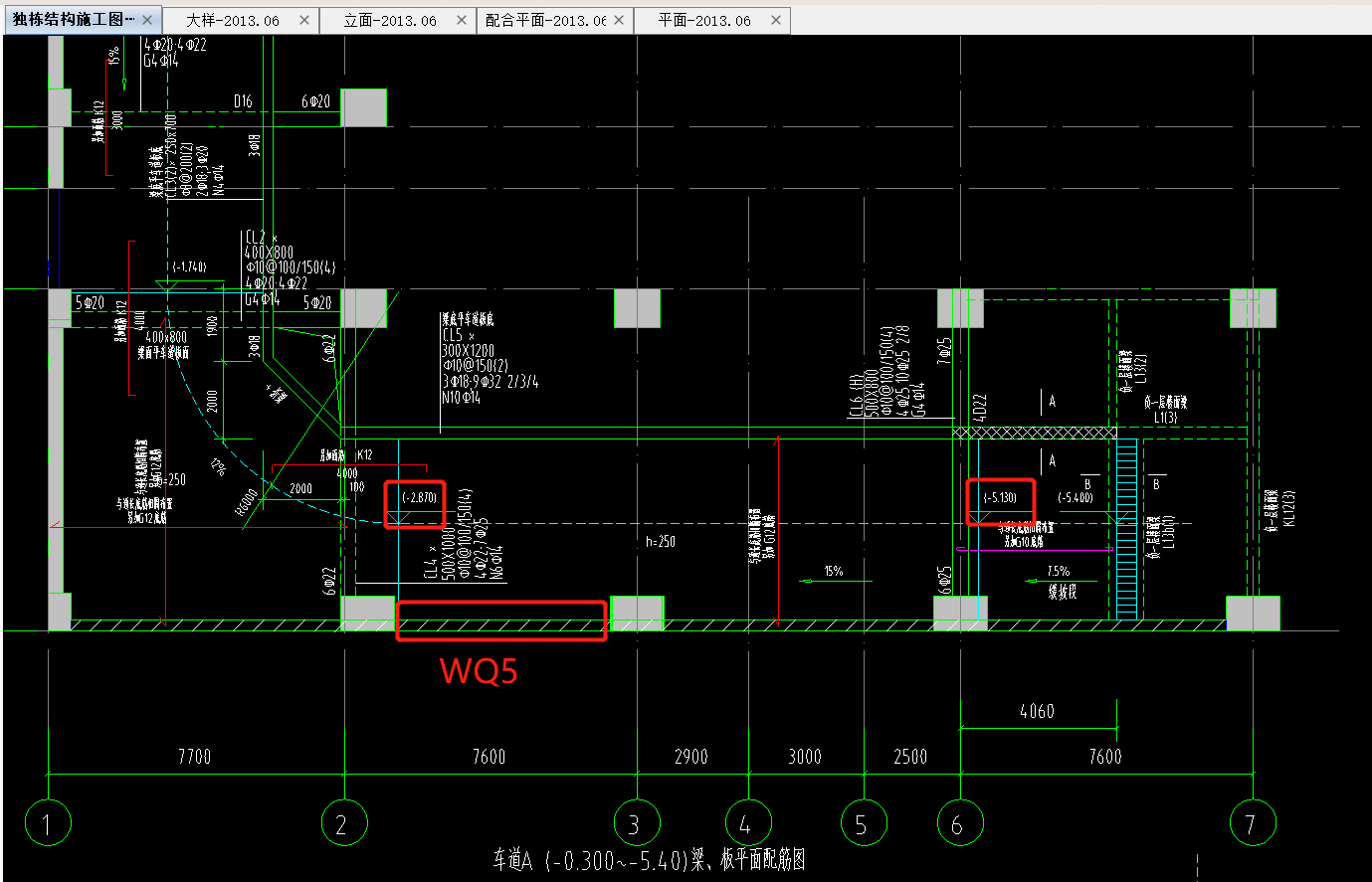
Task: Click the 15% slope label near axis 5
Action: pyautogui.click(x=834, y=571)
